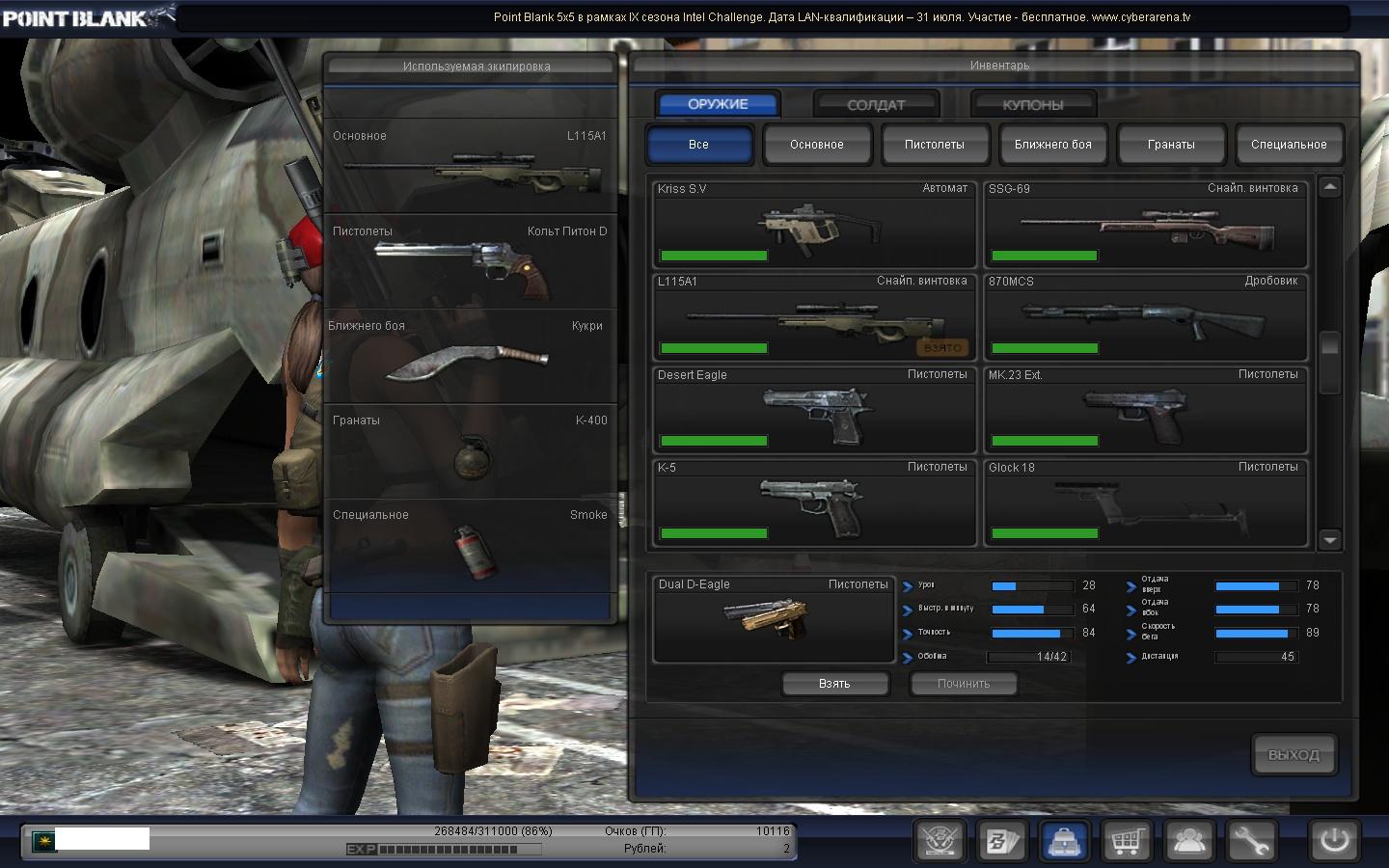The image size is (1389, 868).
Task: Click the equipped Кукри melee slot
Action: [470, 358]
